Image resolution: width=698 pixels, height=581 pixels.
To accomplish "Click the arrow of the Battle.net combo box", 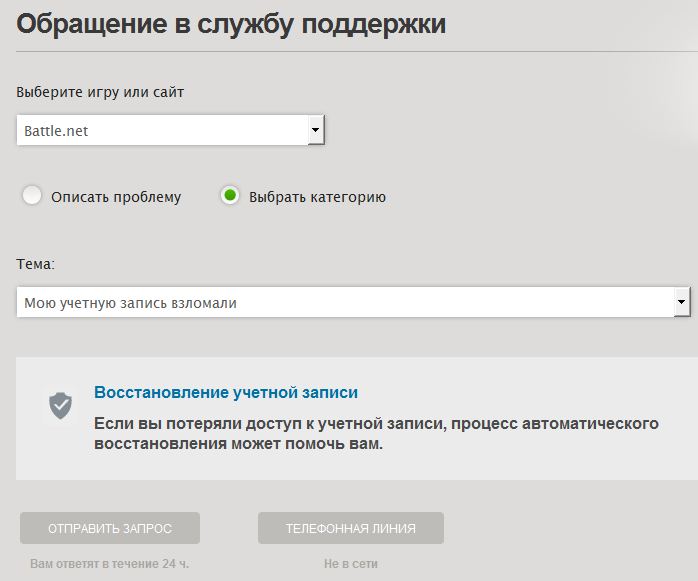I will (x=316, y=130).
